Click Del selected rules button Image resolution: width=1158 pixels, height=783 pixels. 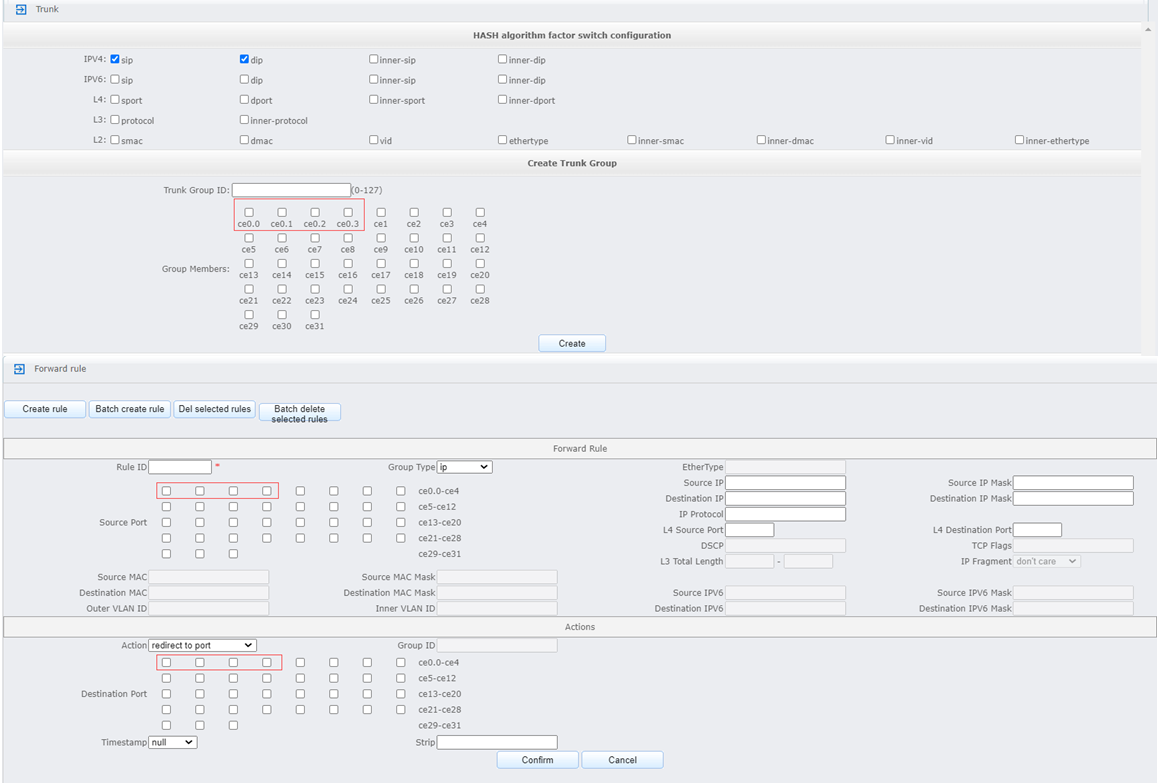tap(214, 409)
